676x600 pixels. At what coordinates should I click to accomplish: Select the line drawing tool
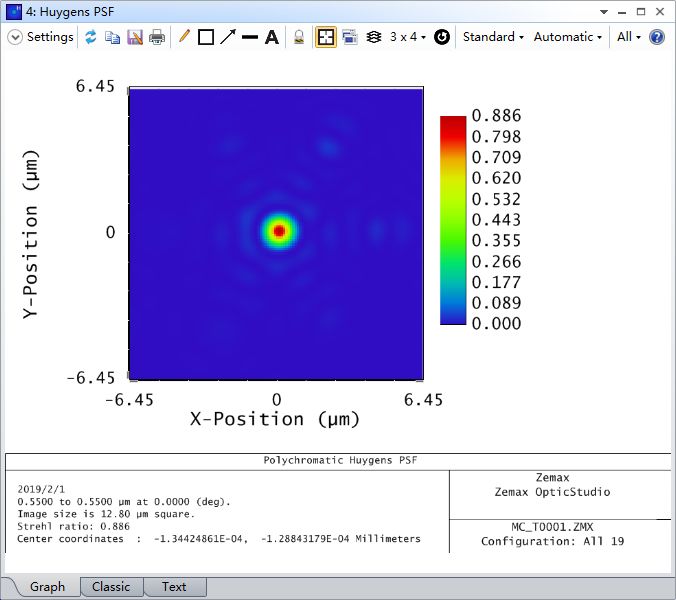tap(250, 37)
